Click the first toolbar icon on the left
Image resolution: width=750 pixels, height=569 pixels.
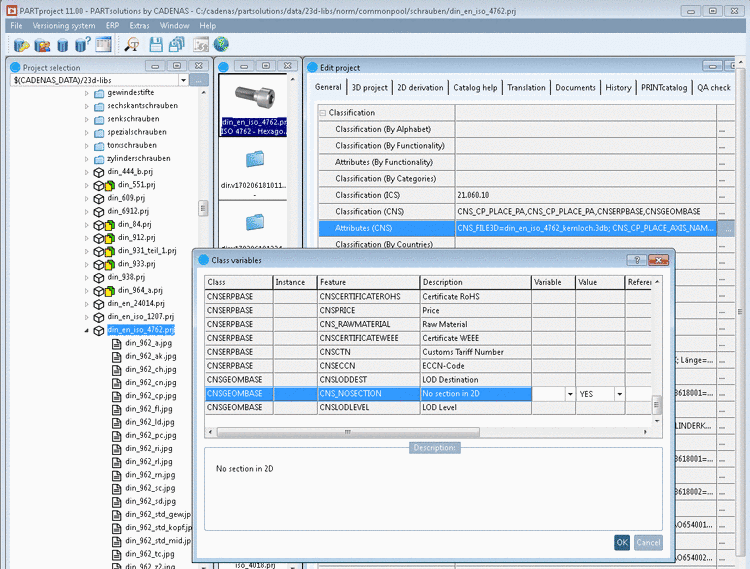tap(21, 44)
